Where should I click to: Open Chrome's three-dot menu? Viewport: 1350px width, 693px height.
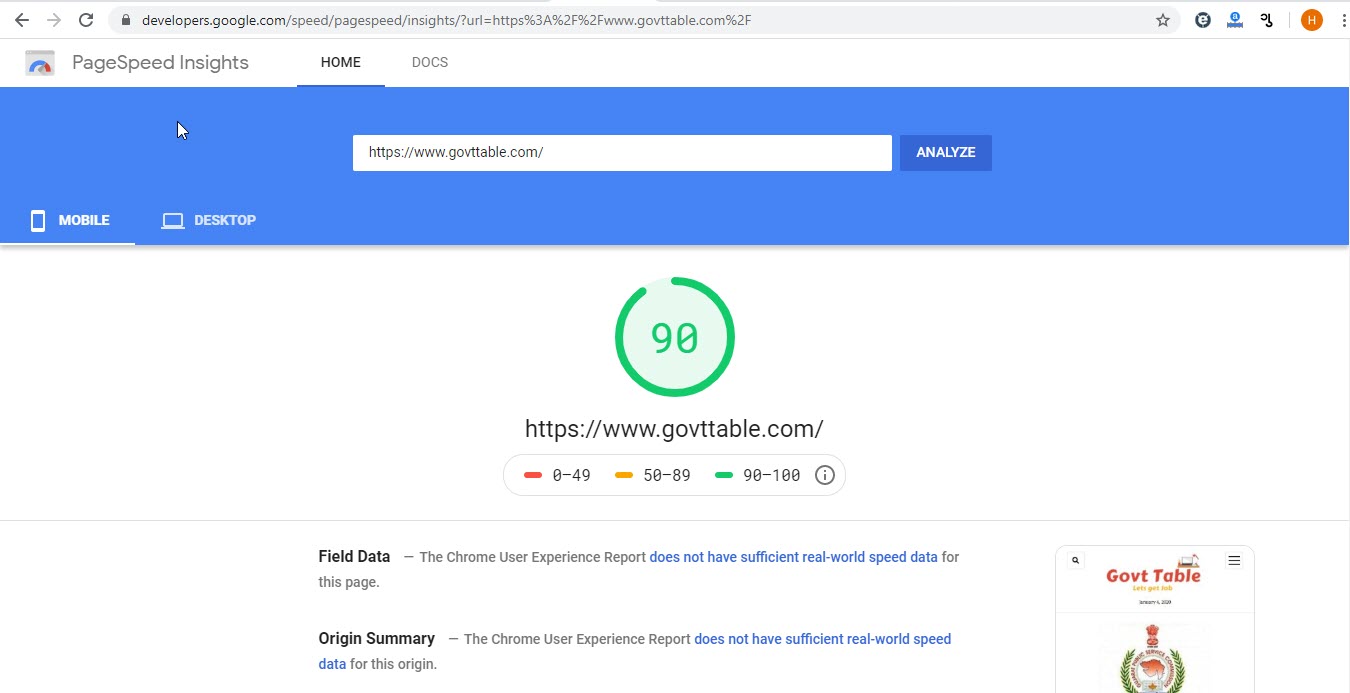pyautogui.click(x=1343, y=19)
